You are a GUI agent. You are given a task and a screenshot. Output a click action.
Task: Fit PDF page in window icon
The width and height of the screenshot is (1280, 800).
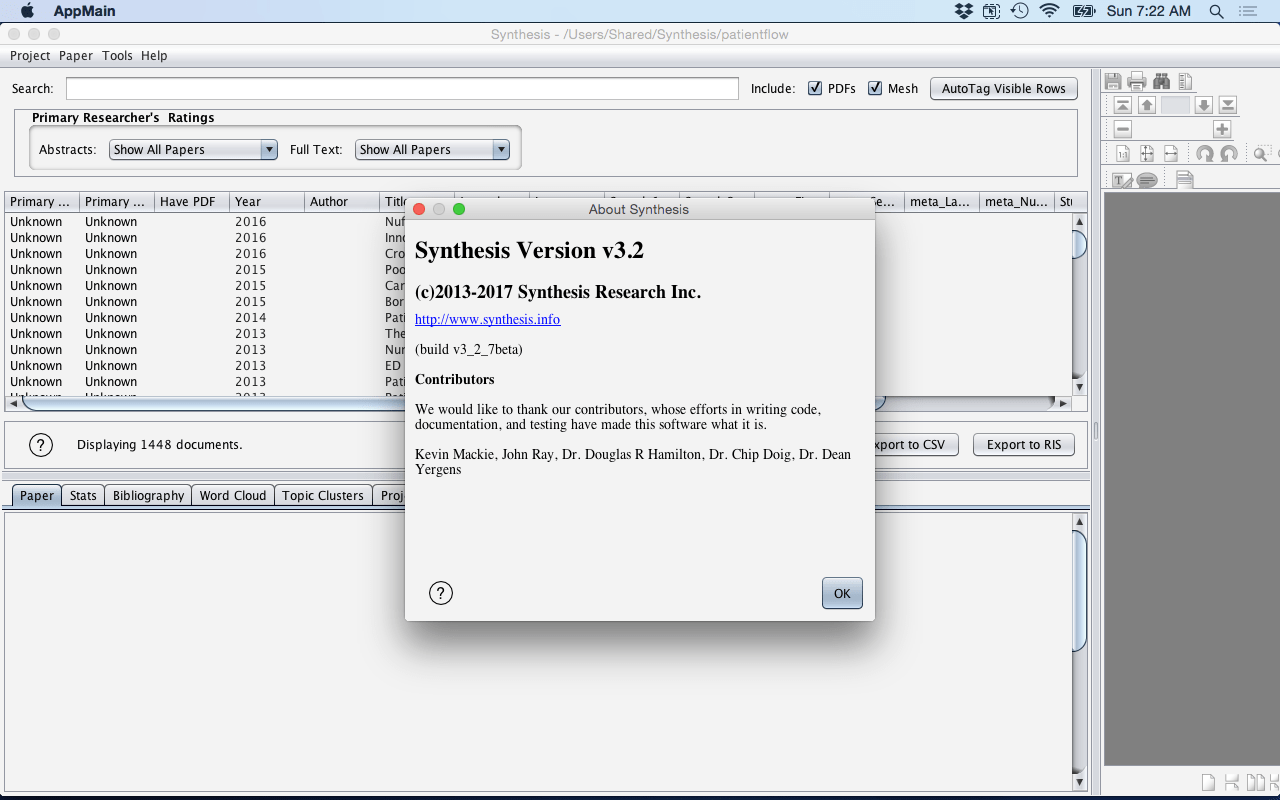pos(1147,153)
